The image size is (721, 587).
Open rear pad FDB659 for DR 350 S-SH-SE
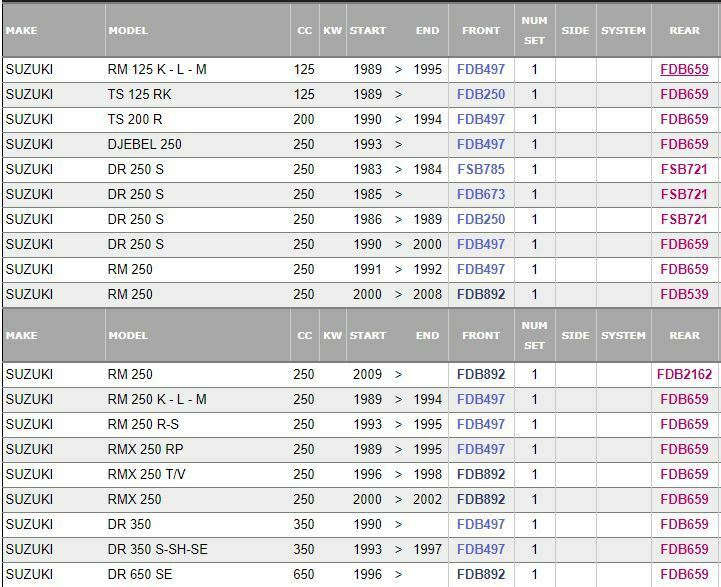[x=684, y=549]
